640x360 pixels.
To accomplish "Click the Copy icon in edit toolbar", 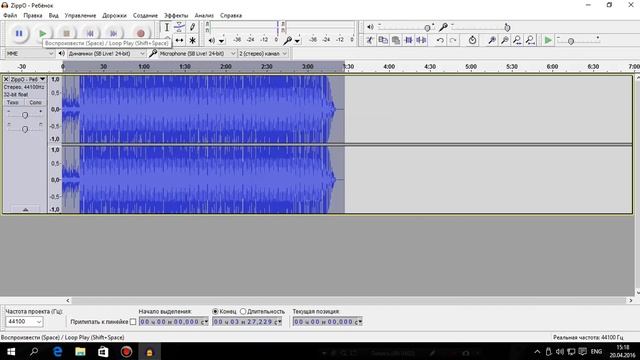I will [x=383, y=40].
